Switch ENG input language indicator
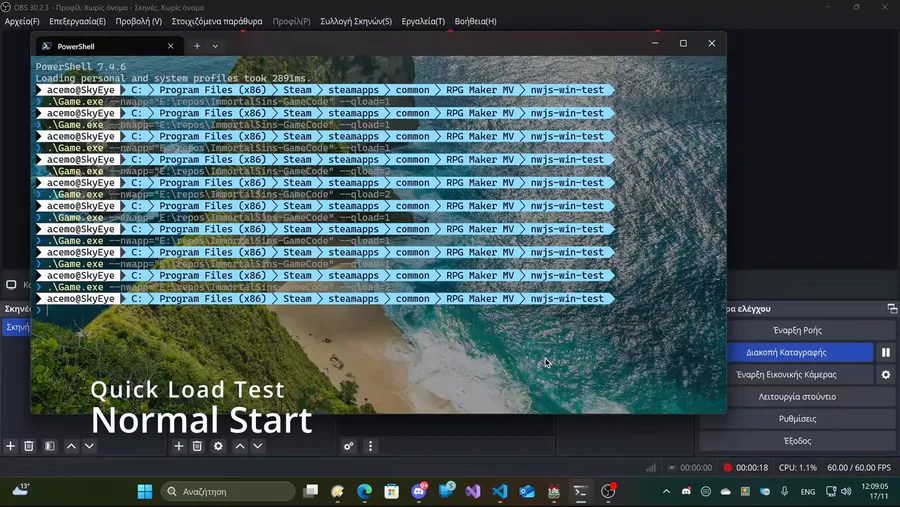The image size is (900, 507). pos(808,491)
